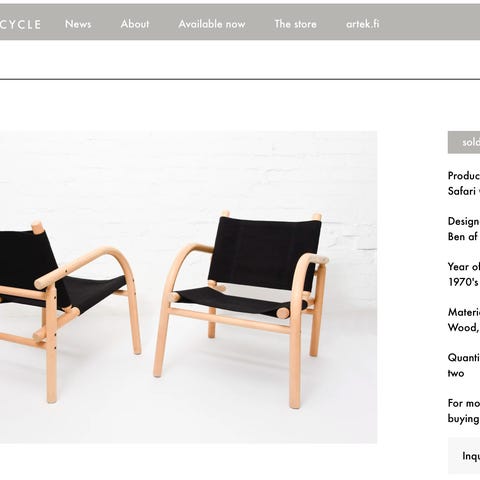480x480 pixels.
Task: Click the right chair in photo
Action: point(241,308)
